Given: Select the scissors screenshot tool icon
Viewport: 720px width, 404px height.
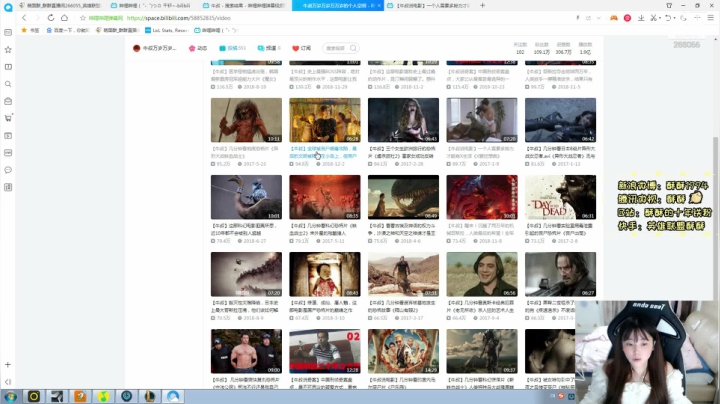Looking at the screenshot, I should [x=653, y=18].
